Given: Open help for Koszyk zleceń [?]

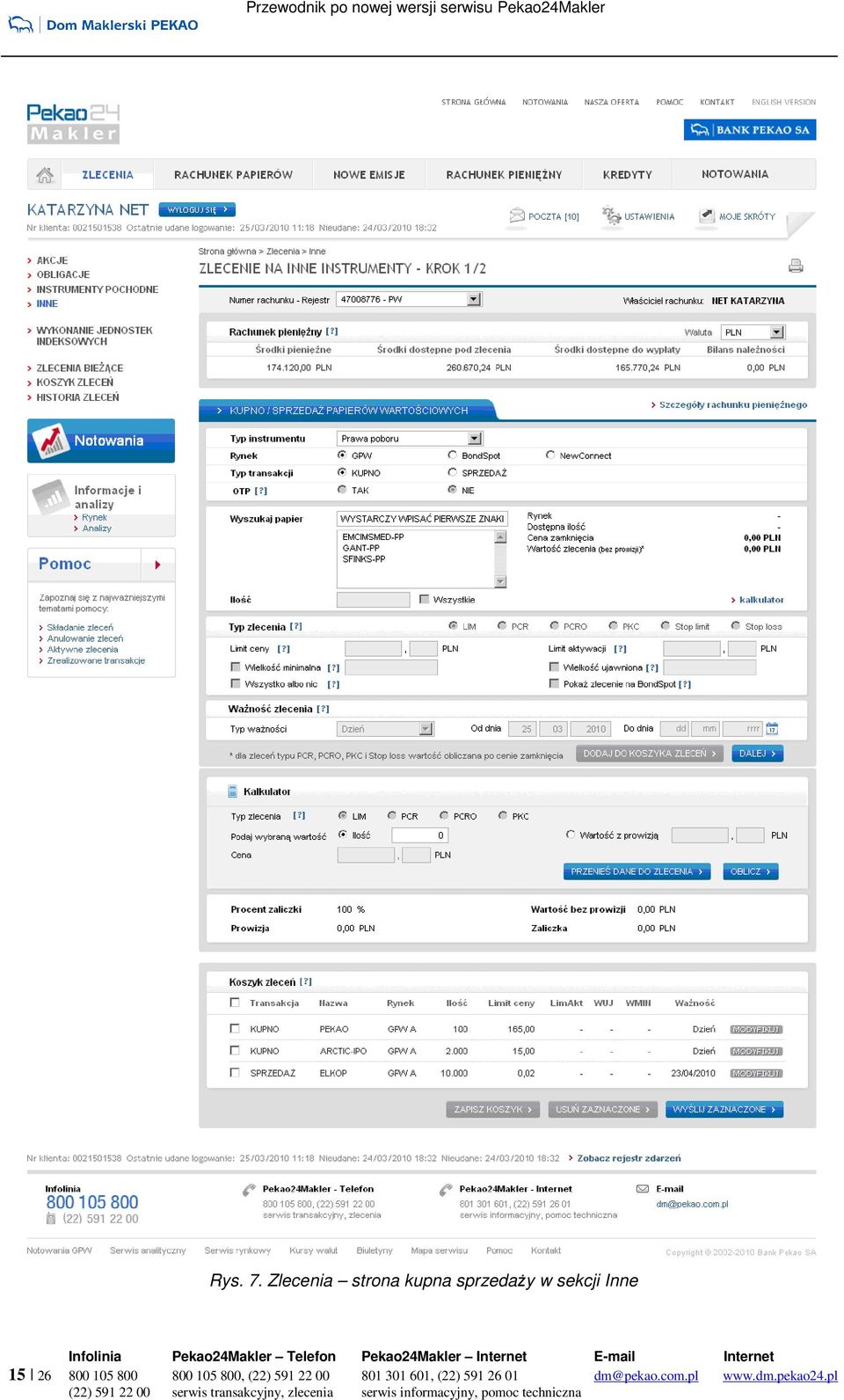Looking at the screenshot, I should pyautogui.click(x=306, y=981).
